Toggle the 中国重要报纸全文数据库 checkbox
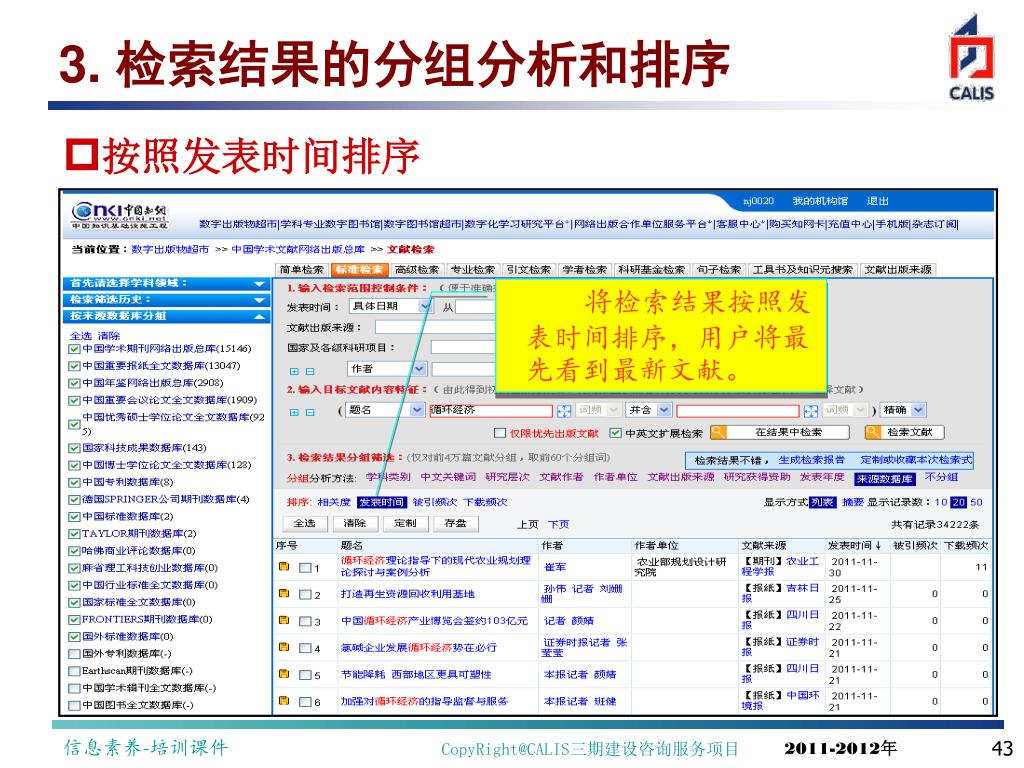The image size is (1024, 768). [74, 366]
